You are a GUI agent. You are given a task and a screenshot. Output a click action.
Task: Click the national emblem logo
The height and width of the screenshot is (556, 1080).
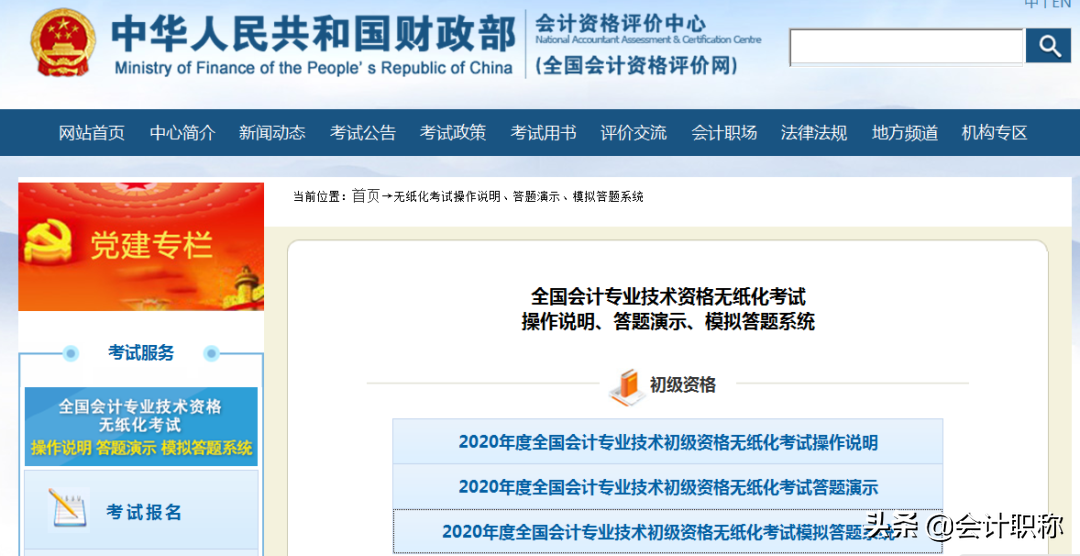pos(63,43)
